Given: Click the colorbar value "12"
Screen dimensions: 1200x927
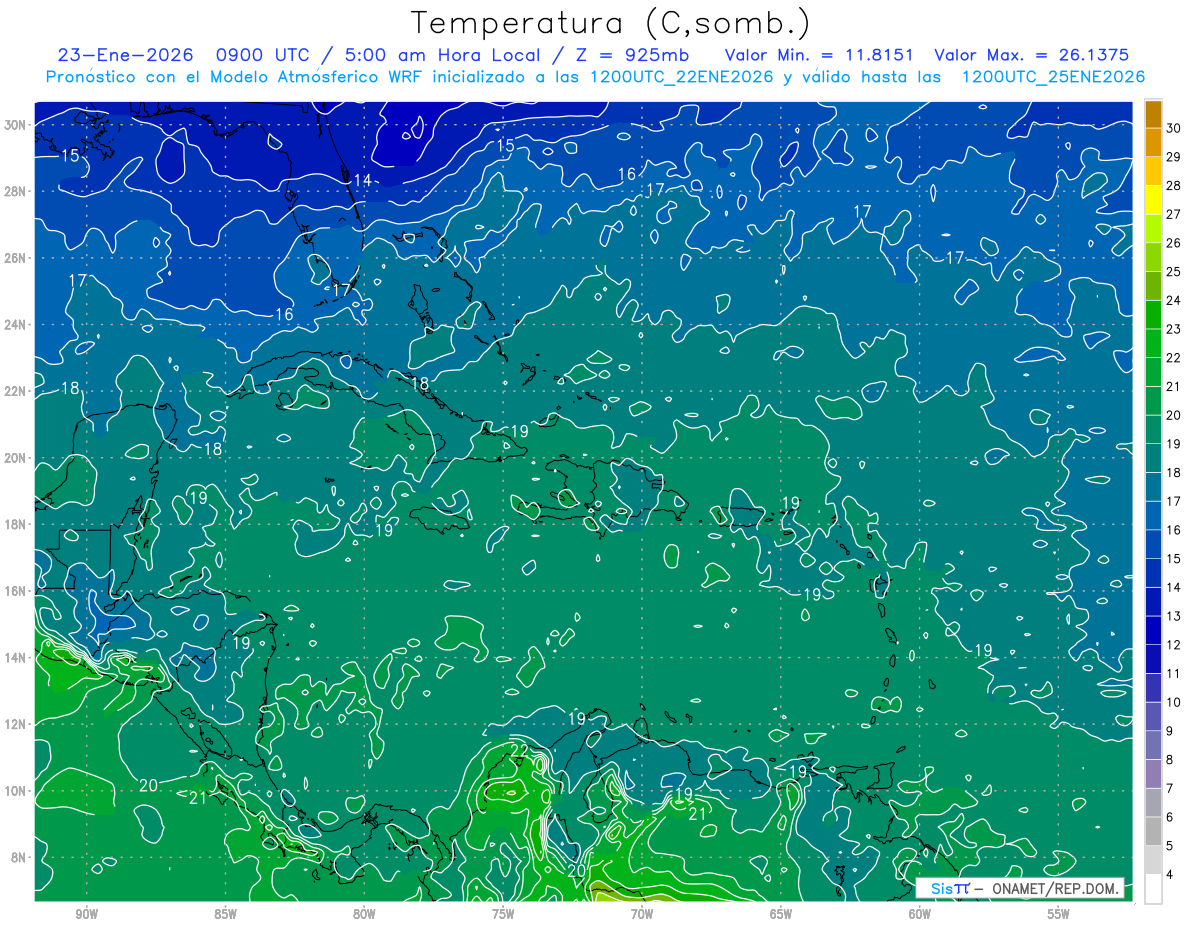Looking at the screenshot, I should (1174, 645).
